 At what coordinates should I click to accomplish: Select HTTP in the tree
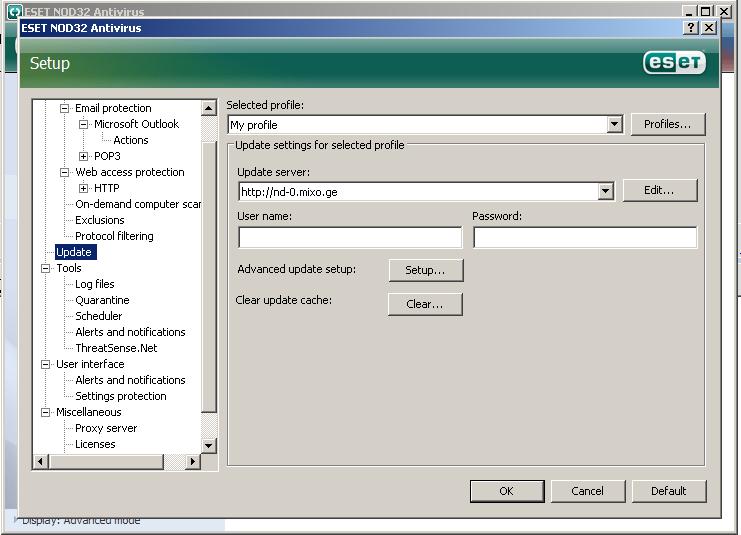(x=107, y=188)
